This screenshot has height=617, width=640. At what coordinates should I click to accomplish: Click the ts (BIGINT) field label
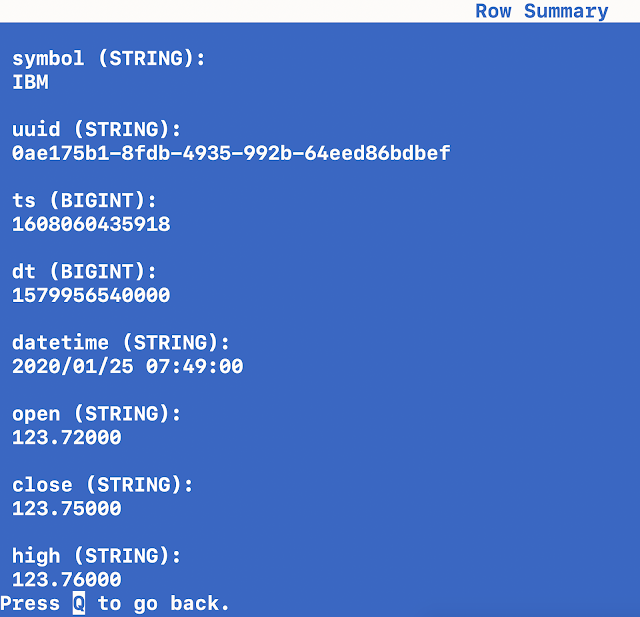85,201
